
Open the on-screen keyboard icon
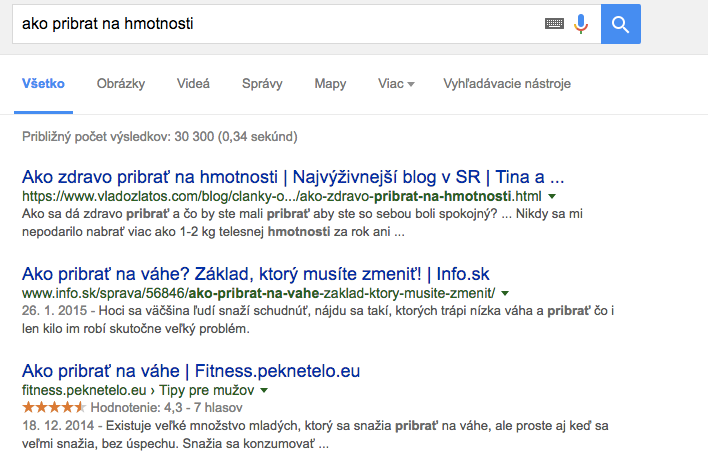point(554,23)
